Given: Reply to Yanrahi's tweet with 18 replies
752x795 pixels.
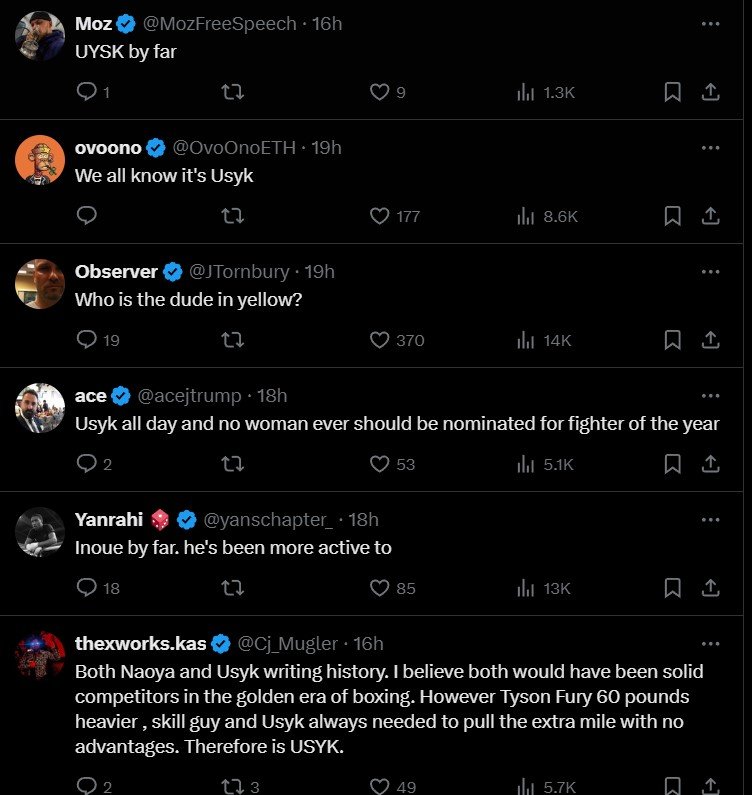Looking at the screenshot, I should pos(87,588).
